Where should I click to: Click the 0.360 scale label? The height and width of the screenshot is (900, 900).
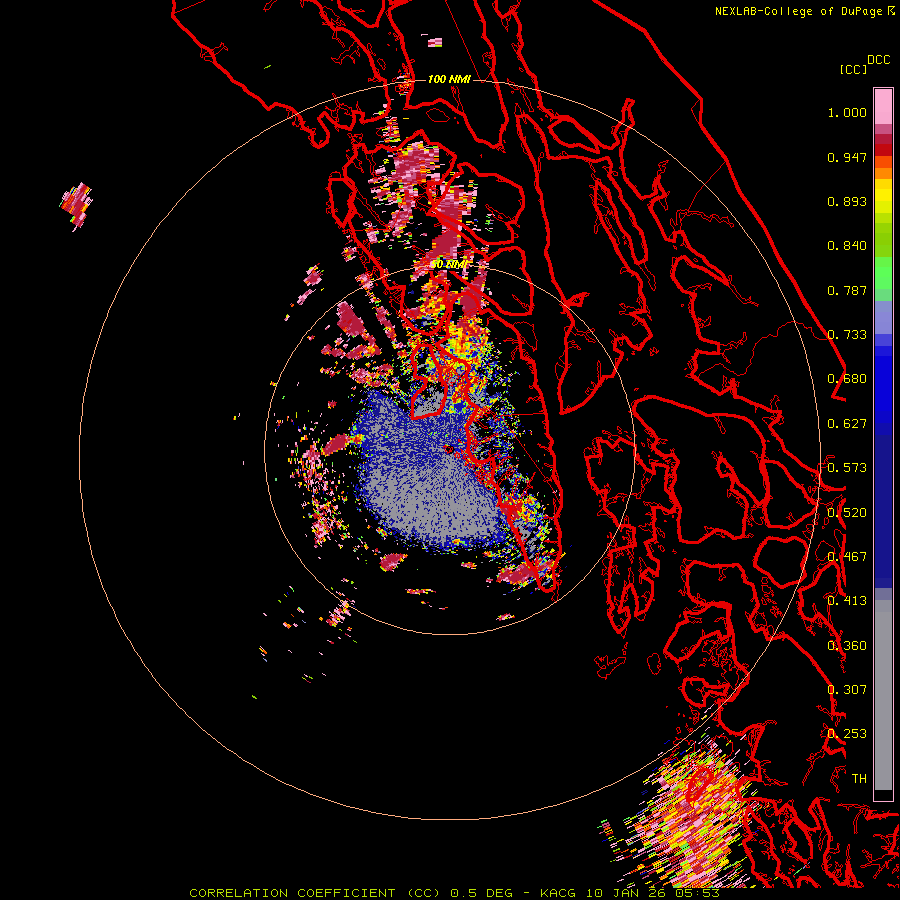pyautogui.click(x=847, y=645)
